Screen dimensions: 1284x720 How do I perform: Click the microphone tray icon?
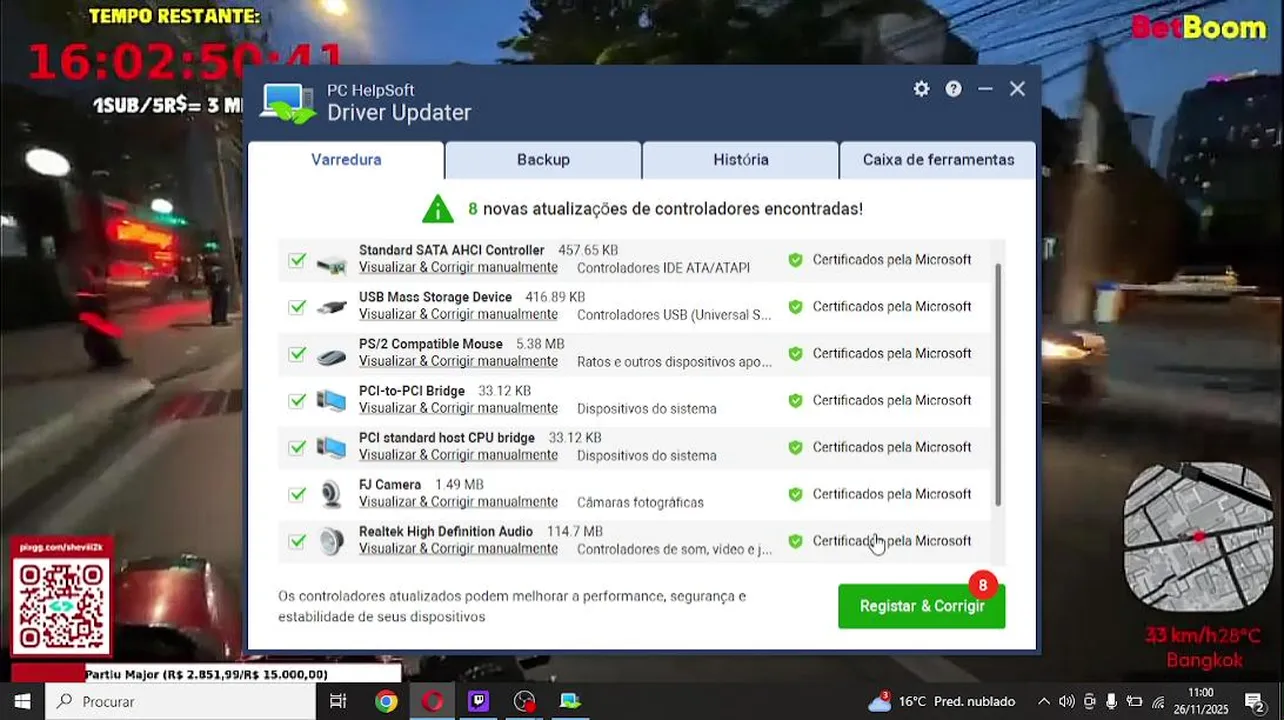pos(1111,702)
